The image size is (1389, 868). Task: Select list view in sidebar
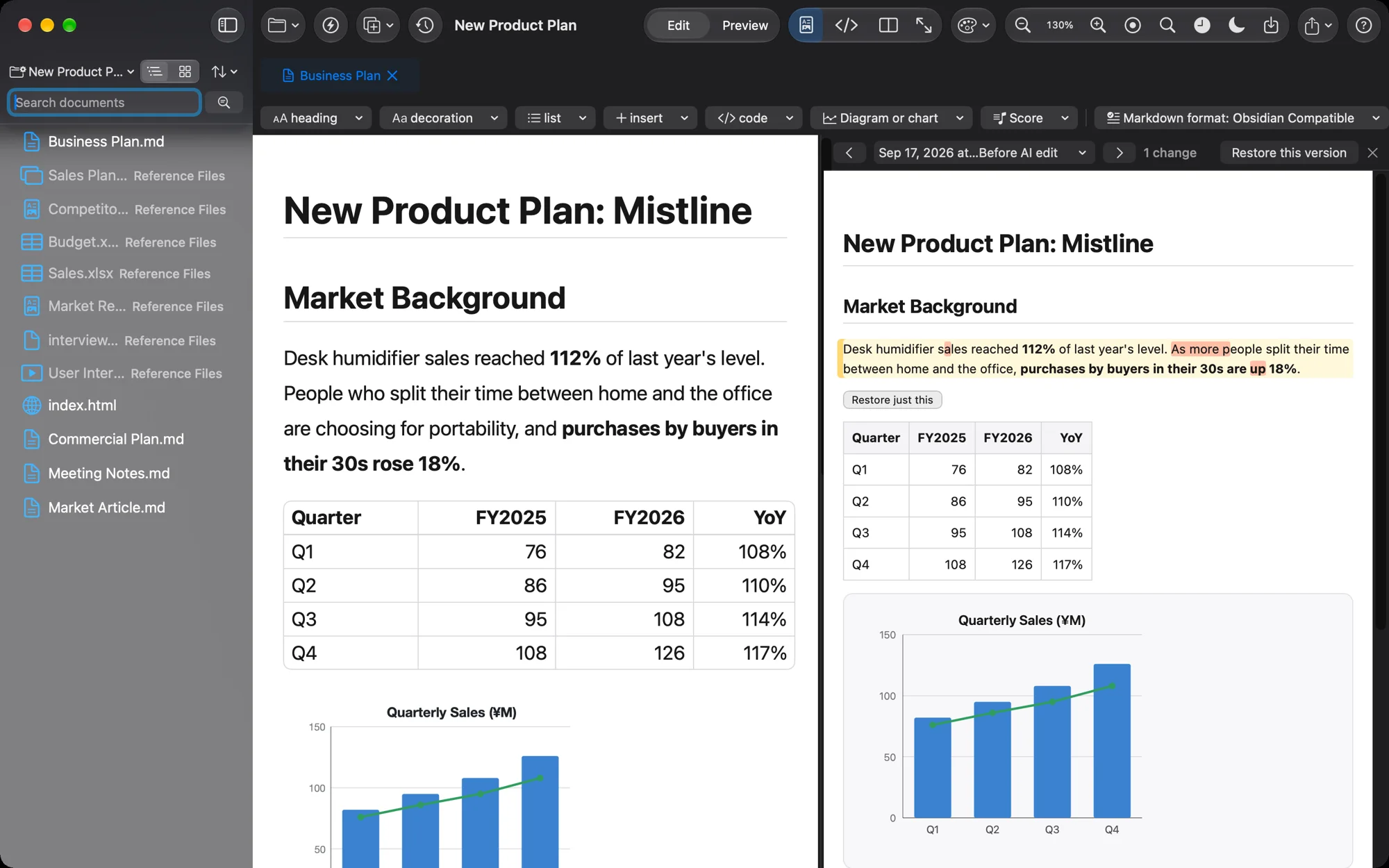point(155,72)
